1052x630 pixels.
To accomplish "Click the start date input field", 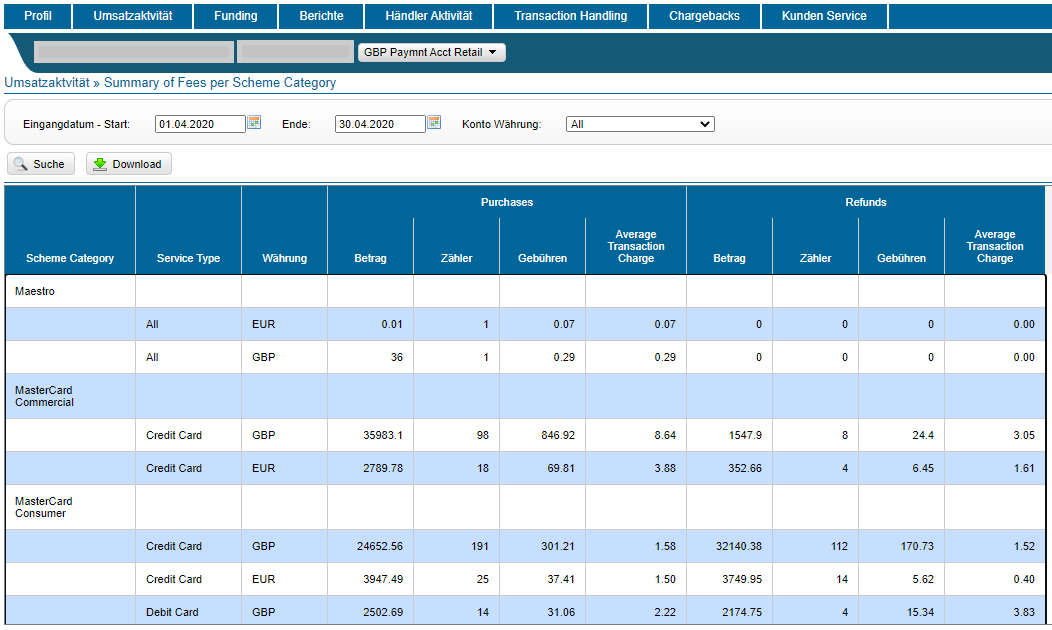I will point(200,124).
